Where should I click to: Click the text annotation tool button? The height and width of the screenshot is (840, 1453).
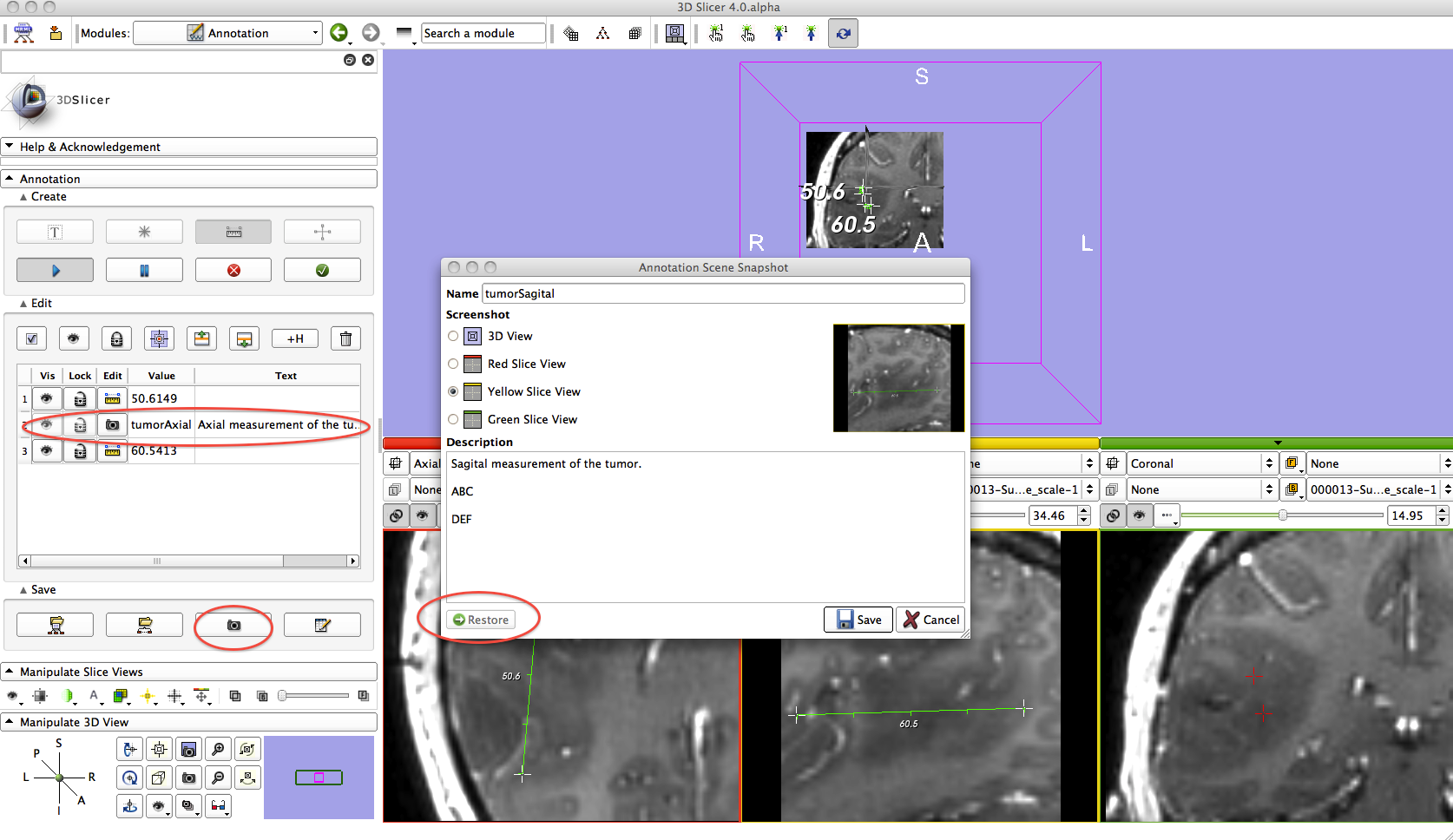[55, 232]
